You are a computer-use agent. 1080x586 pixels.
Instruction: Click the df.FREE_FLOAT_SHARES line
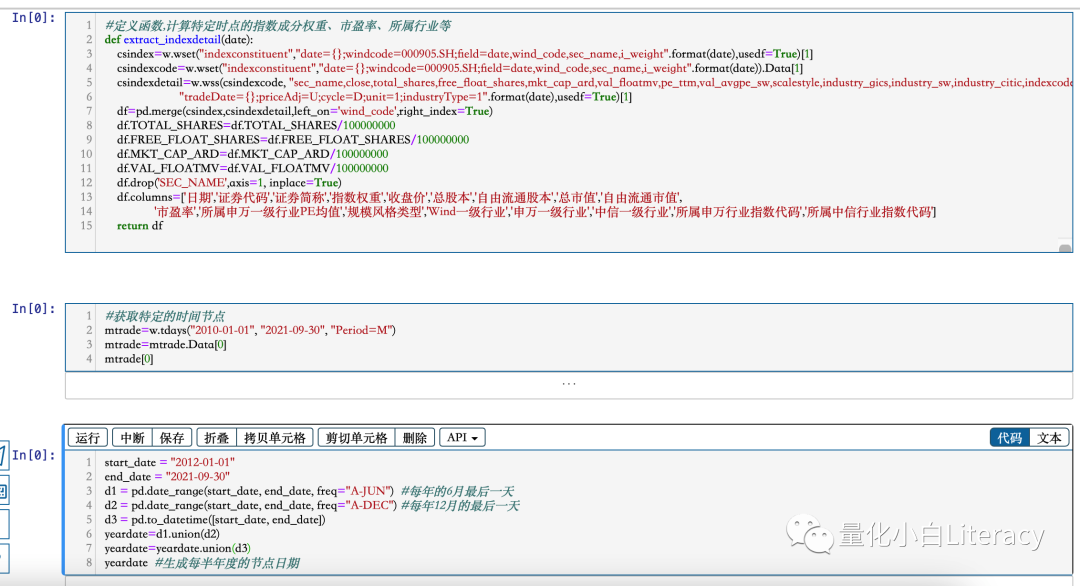(x=293, y=140)
